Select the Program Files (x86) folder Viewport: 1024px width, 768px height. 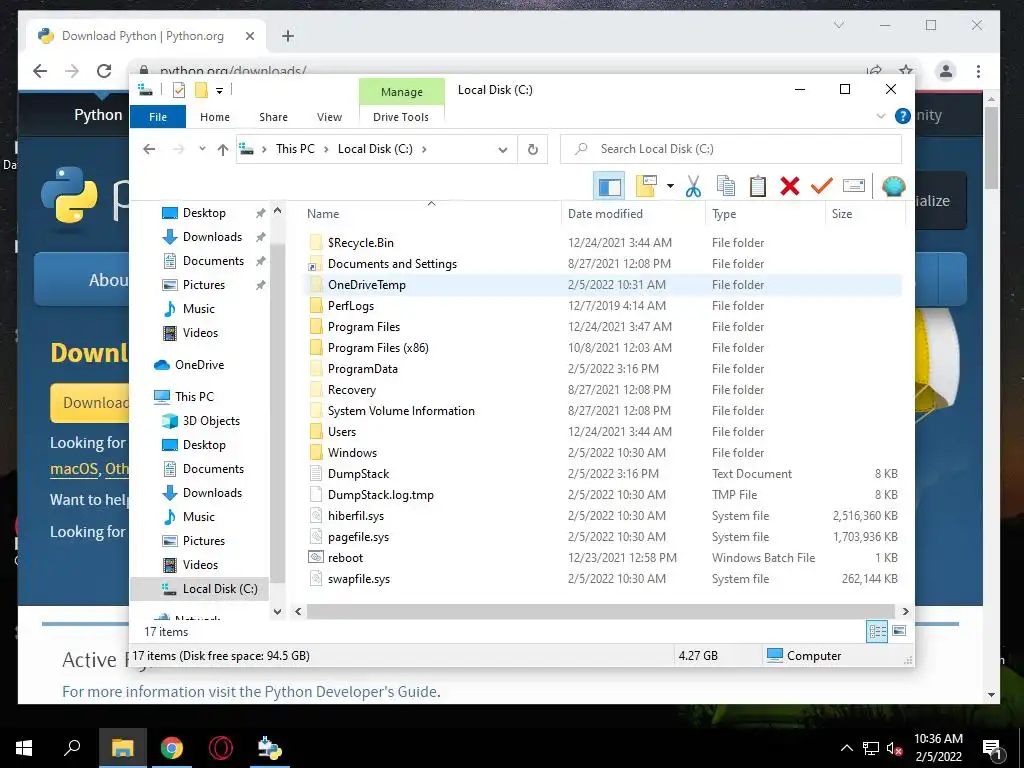pos(604,348)
